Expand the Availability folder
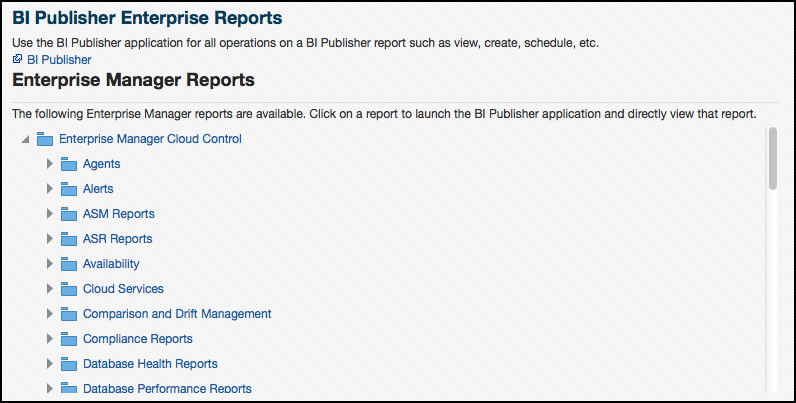The image size is (796, 403). [49, 263]
